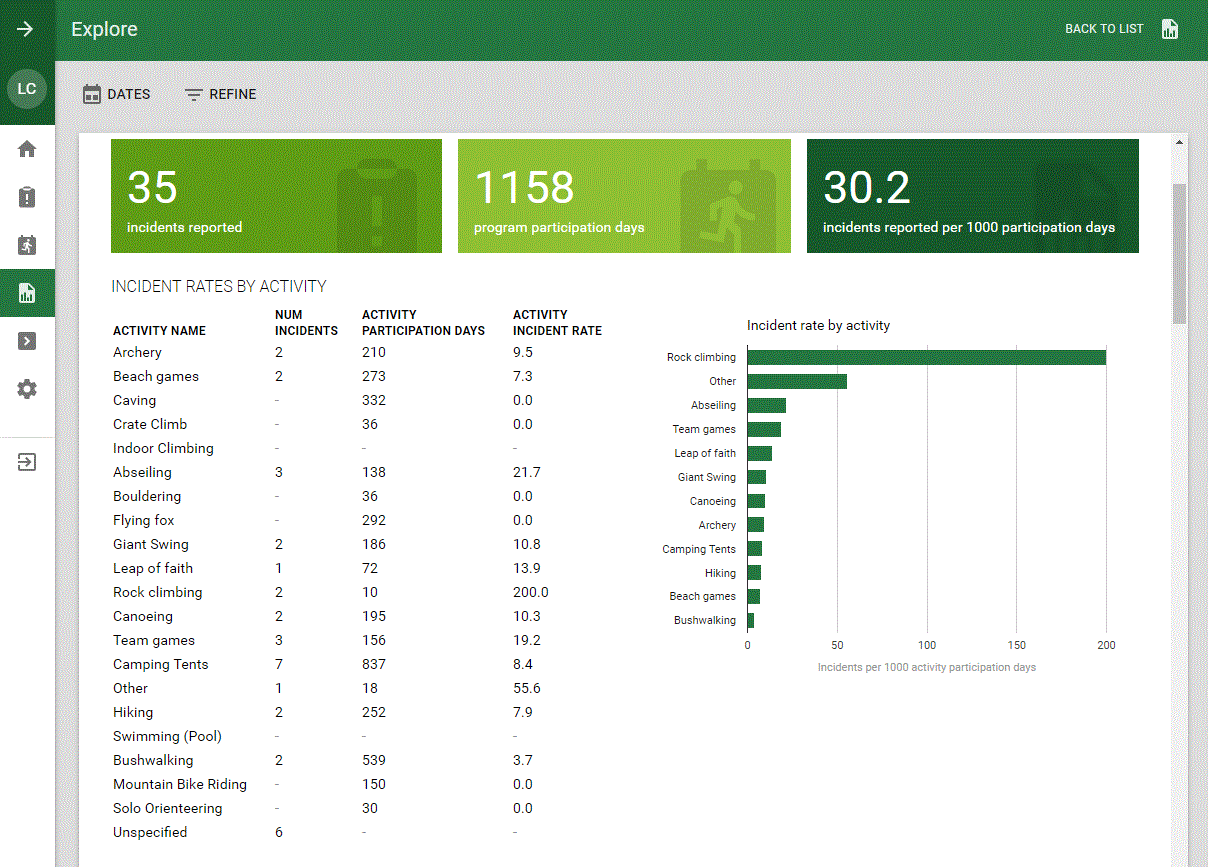1208x867 pixels.
Task: Click the Other bar in the chart
Action: pyautogui.click(x=797, y=381)
